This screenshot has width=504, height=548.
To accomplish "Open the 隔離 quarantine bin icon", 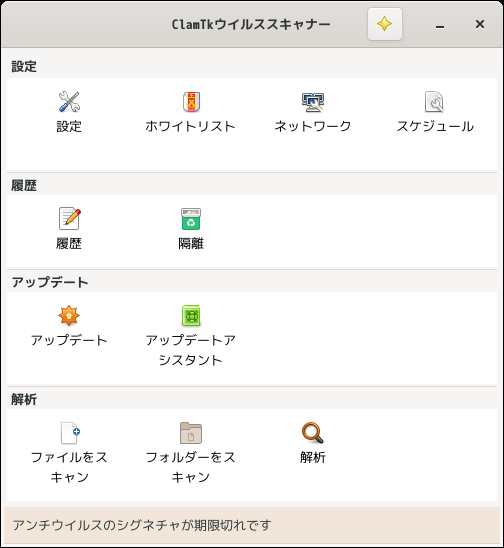I will click(x=191, y=219).
